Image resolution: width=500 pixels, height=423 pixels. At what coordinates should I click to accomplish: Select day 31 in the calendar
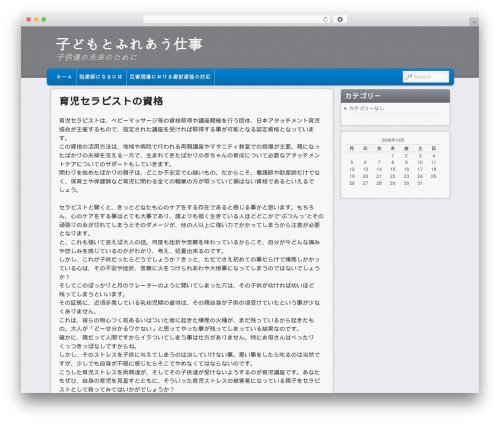(420, 183)
